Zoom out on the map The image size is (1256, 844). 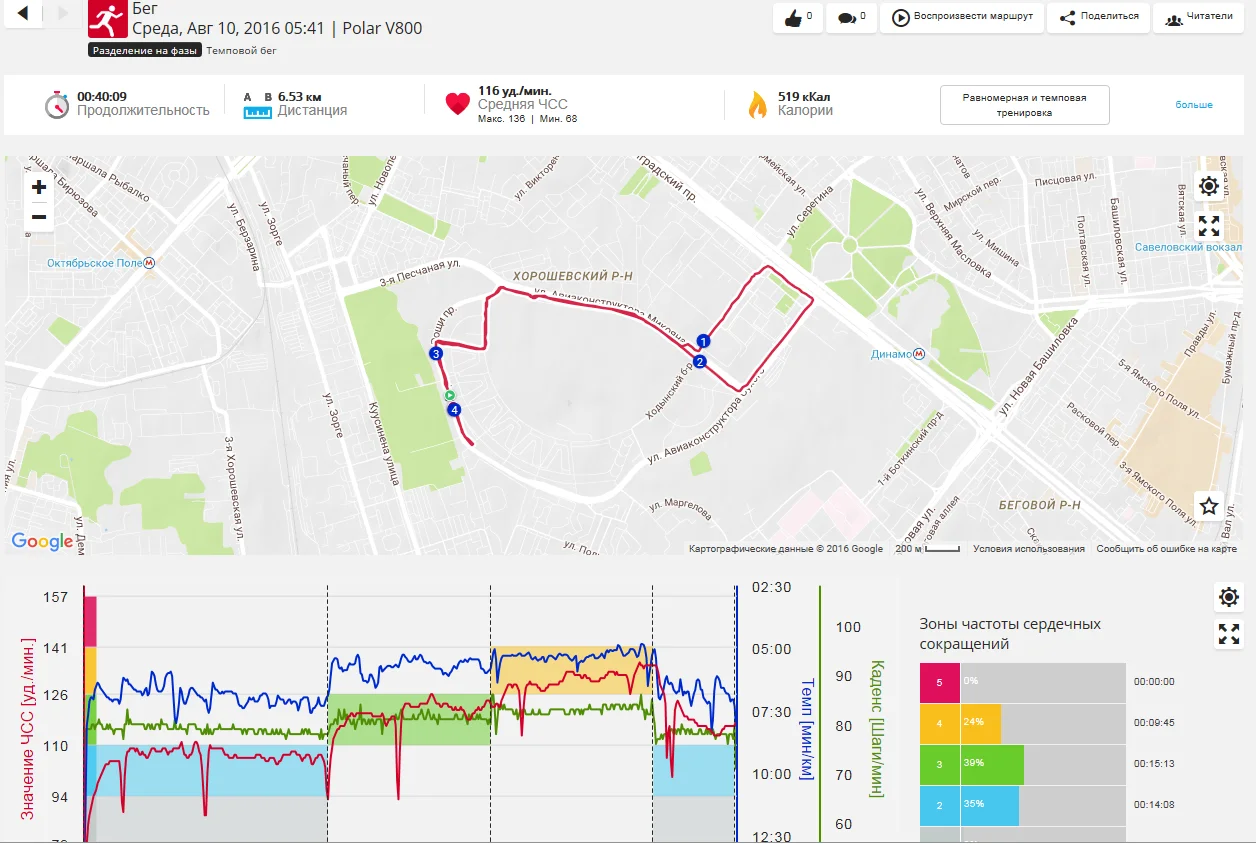coord(39,217)
